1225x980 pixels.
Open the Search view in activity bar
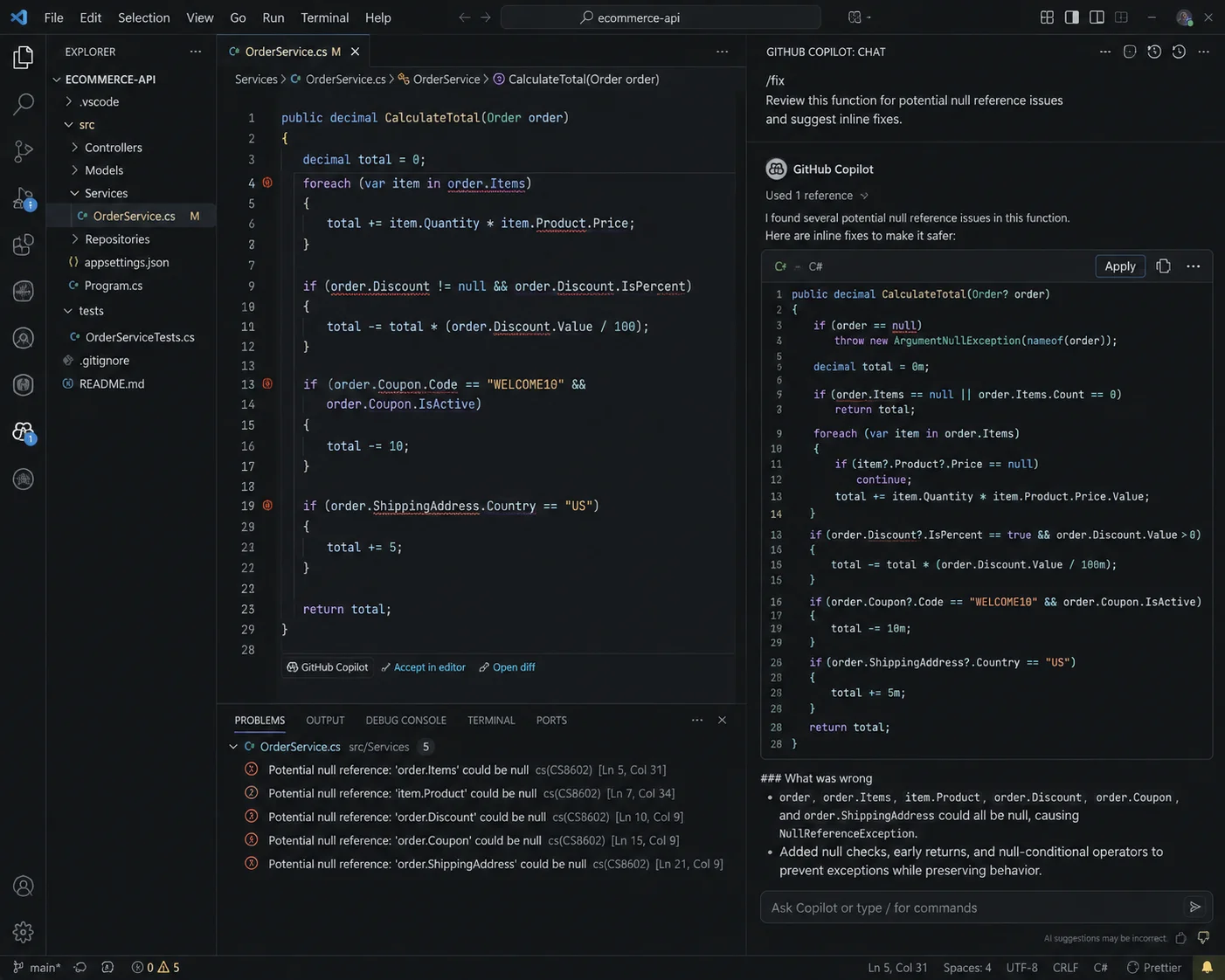[24, 104]
